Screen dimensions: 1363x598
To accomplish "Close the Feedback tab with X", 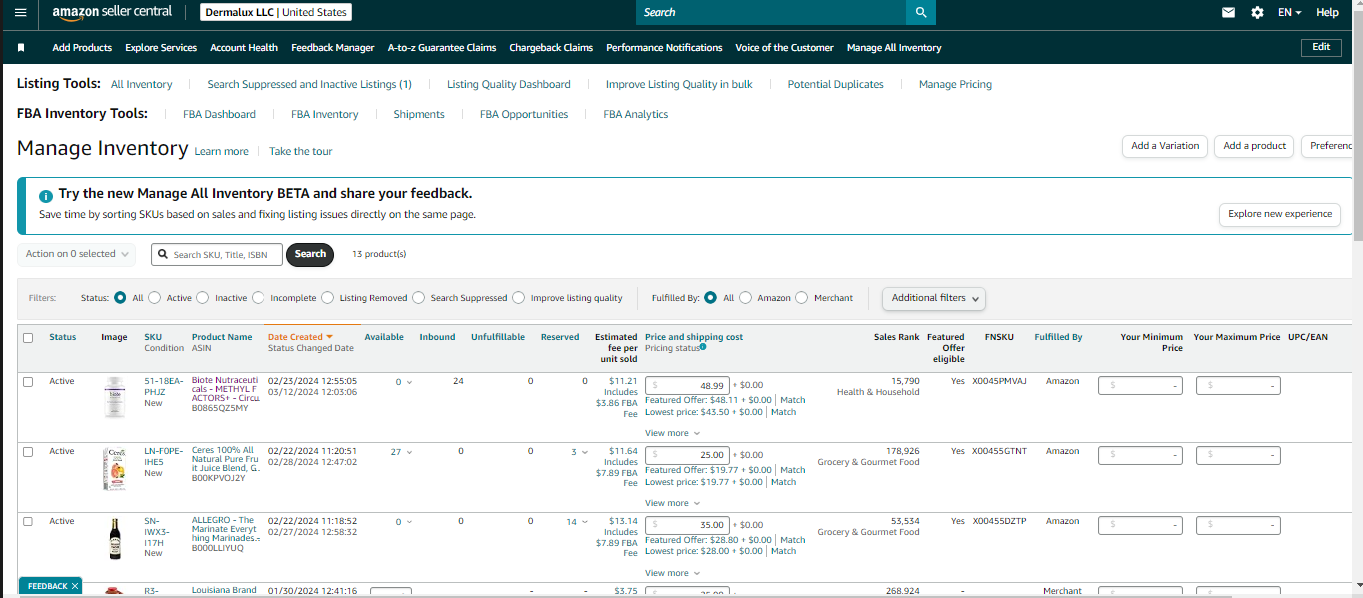I will pyautogui.click(x=75, y=586).
